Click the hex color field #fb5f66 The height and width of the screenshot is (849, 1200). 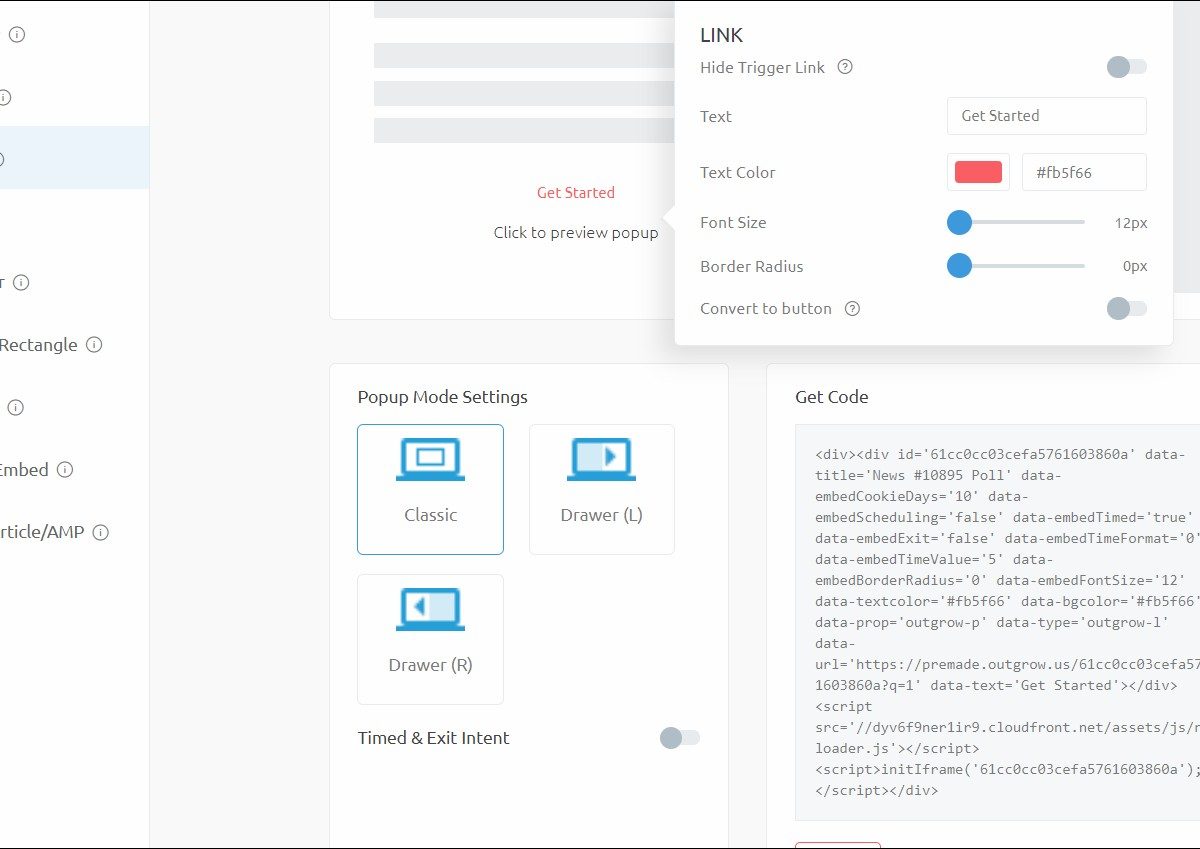1083,172
